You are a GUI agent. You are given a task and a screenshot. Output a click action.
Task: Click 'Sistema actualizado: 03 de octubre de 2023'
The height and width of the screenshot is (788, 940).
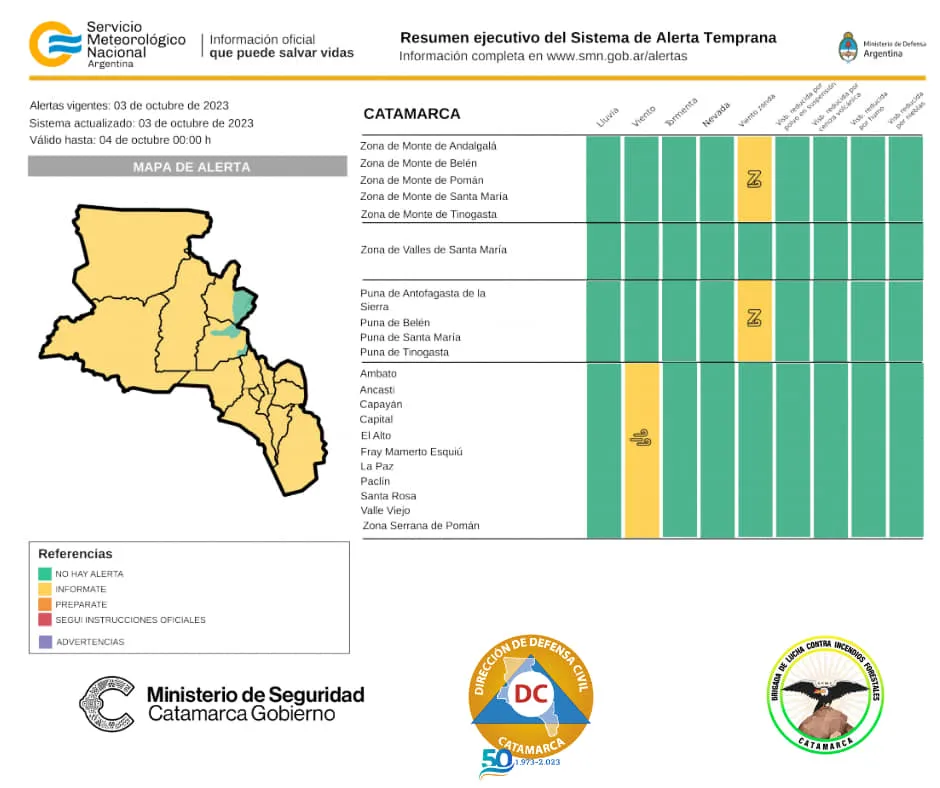(x=141, y=123)
